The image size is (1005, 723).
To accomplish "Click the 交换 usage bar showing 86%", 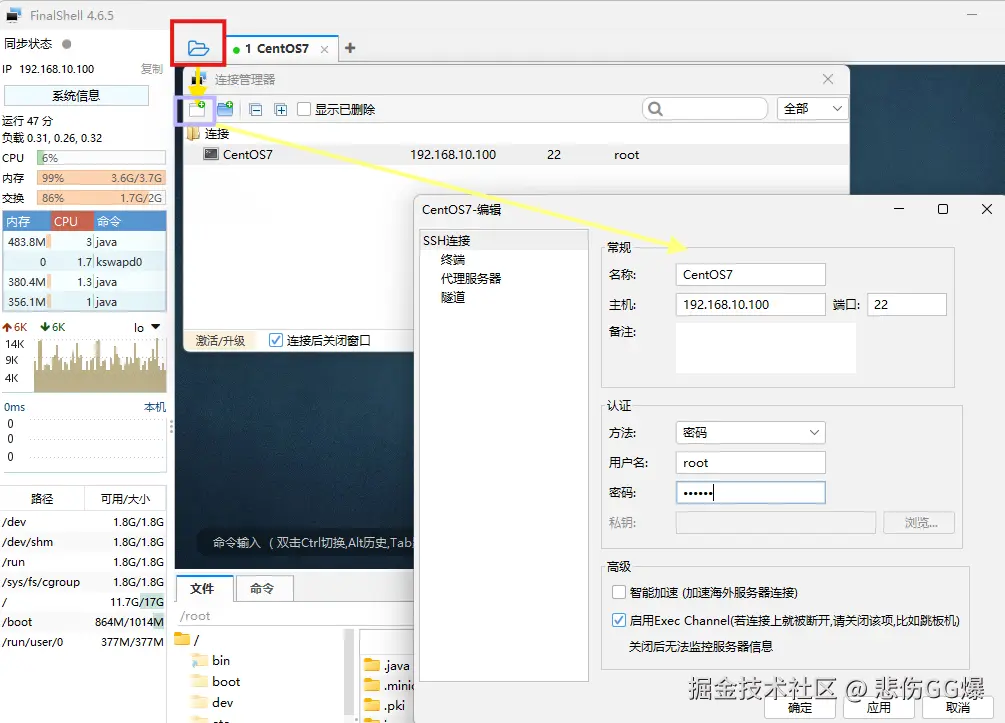I will (x=101, y=198).
